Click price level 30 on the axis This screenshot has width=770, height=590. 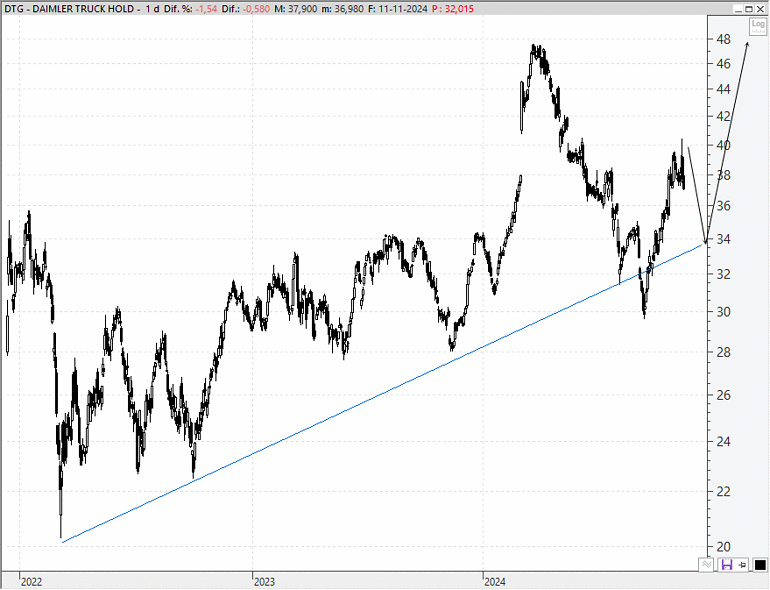pyautogui.click(x=723, y=312)
